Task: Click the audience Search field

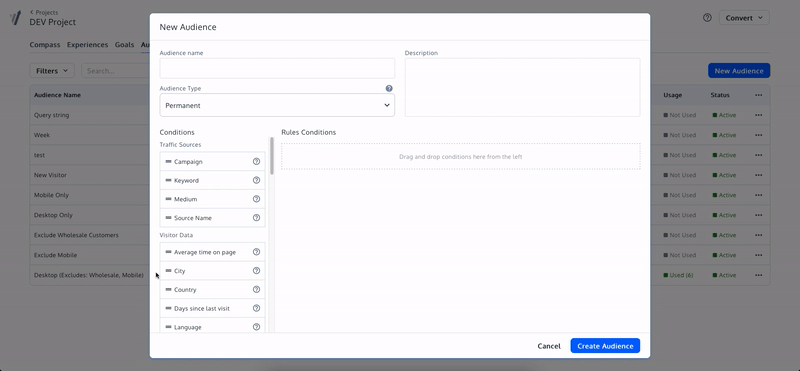Action: (x=115, y=71)
